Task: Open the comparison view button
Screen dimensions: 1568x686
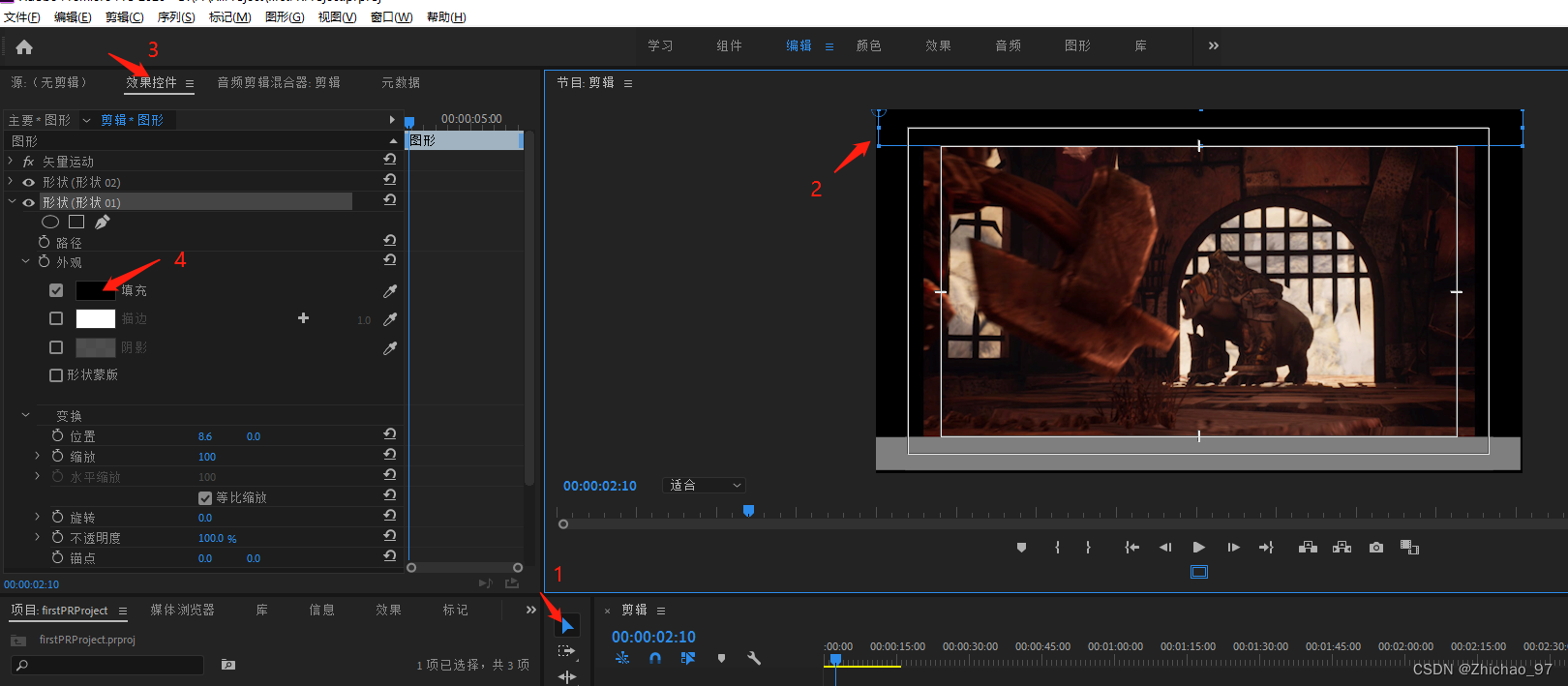Action: tap(1409, 548)
